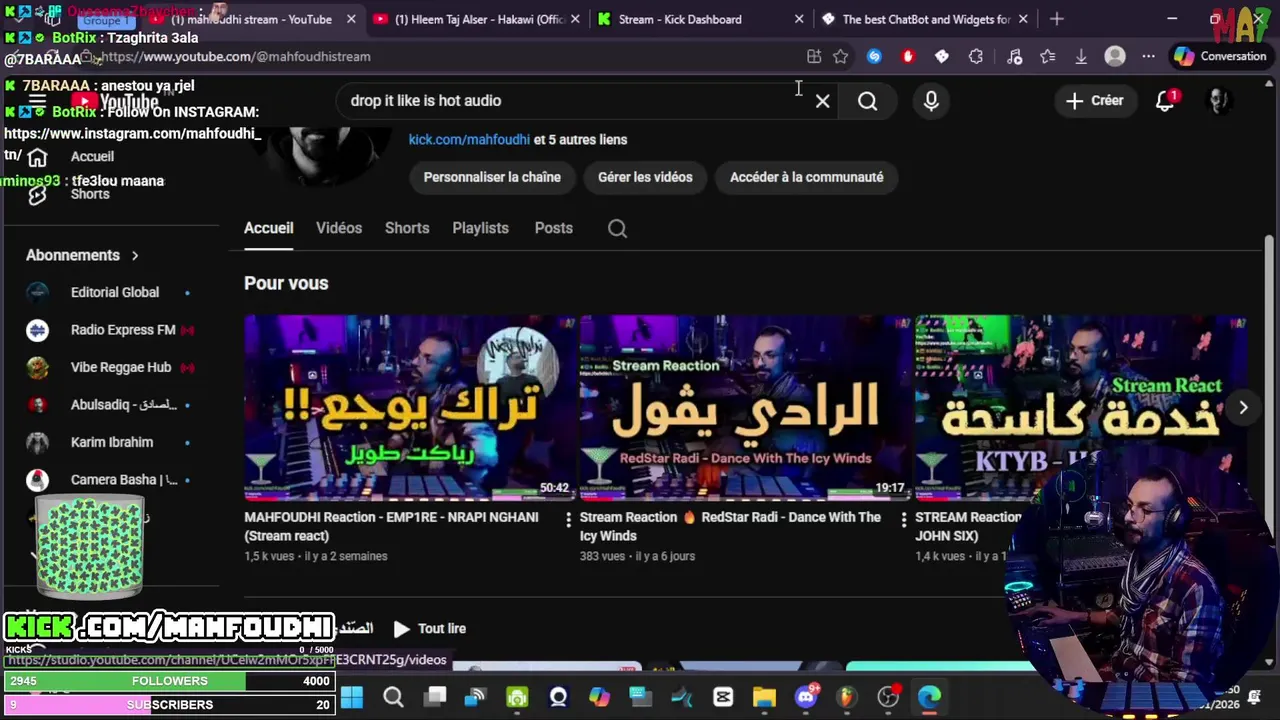
Task: Select the Shorts channel tab
Action: pos(407,228)
